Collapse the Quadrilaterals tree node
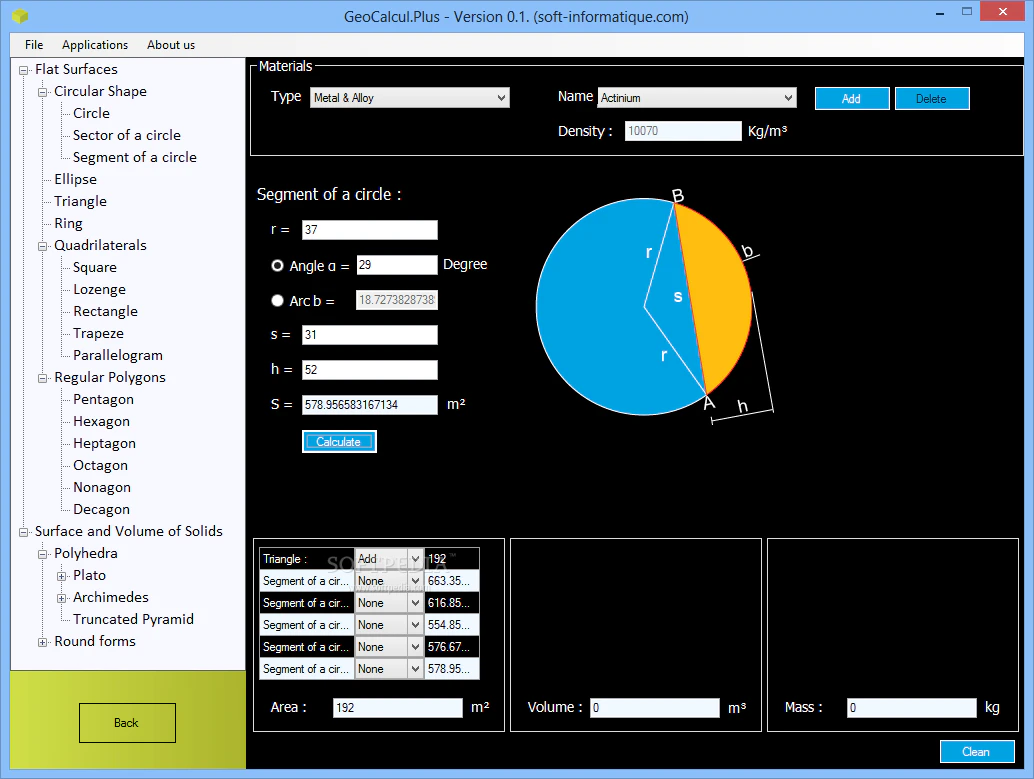Image resolution: width=1034 pixels, height=779 pixels. click(42, 246)
